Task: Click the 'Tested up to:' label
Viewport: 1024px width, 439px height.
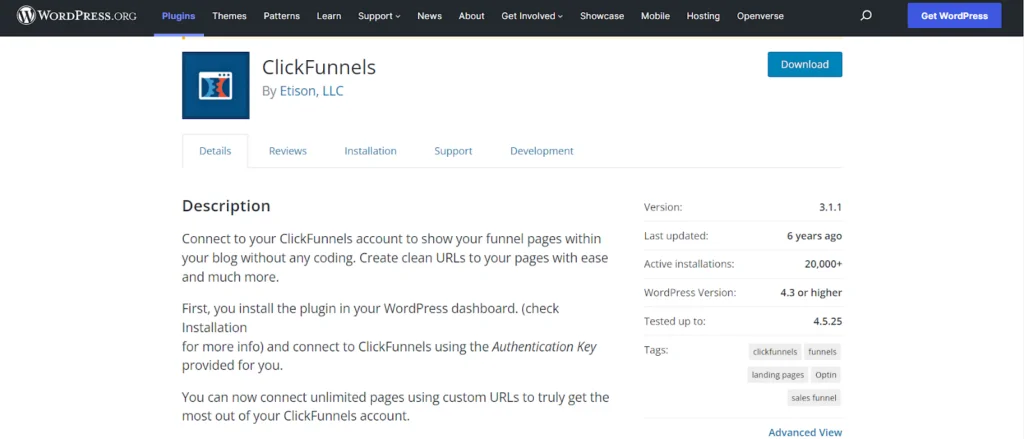Action: (x=675, y=321)
